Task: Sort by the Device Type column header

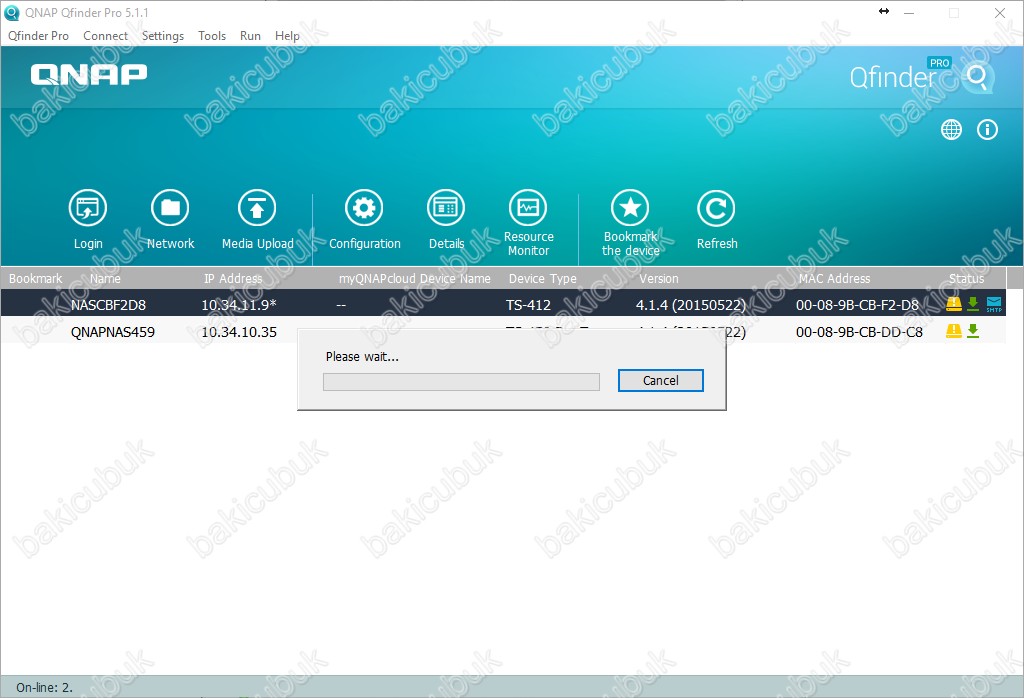Action: click(x=543, y=278)
